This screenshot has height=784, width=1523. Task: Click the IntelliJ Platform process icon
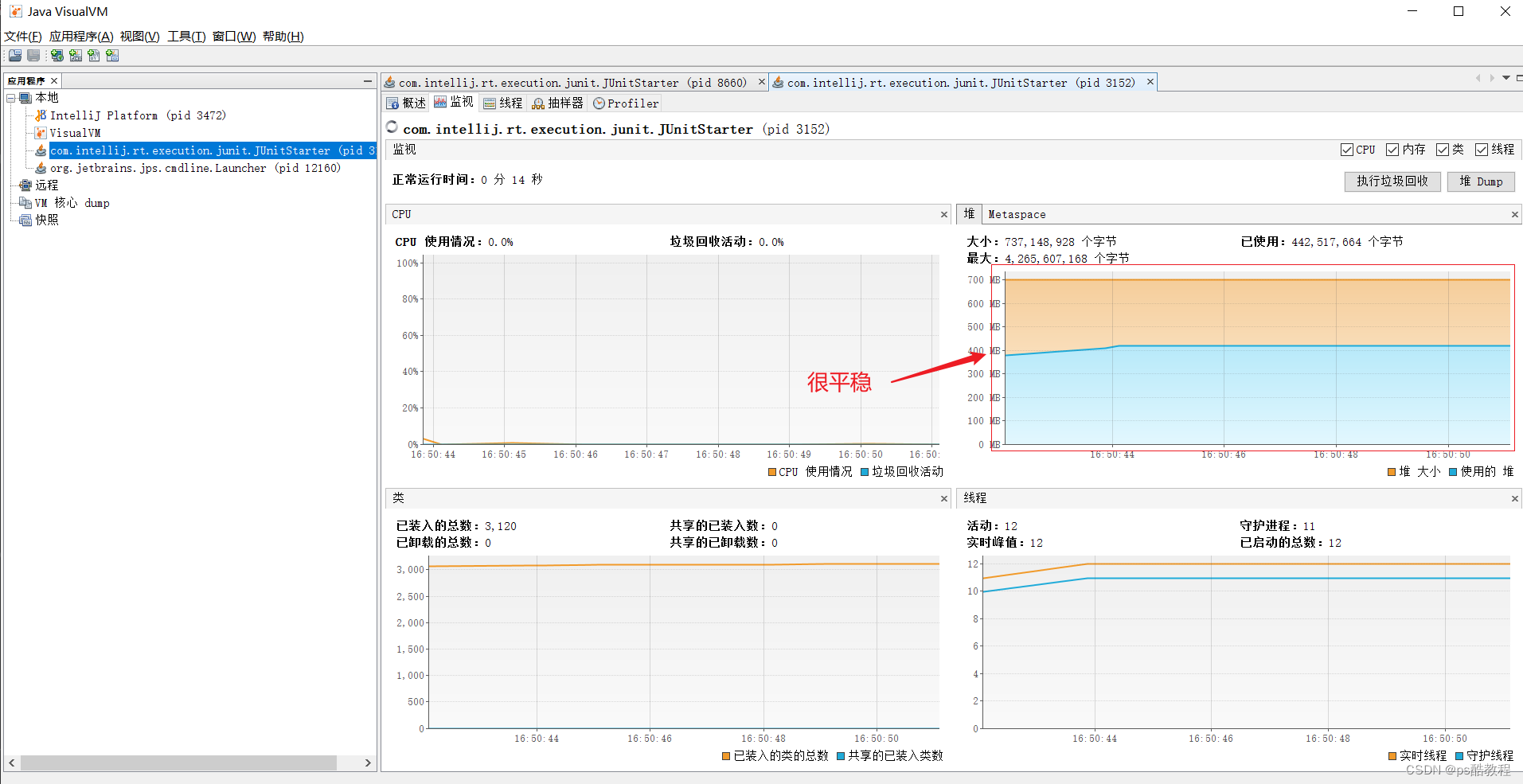41,115
